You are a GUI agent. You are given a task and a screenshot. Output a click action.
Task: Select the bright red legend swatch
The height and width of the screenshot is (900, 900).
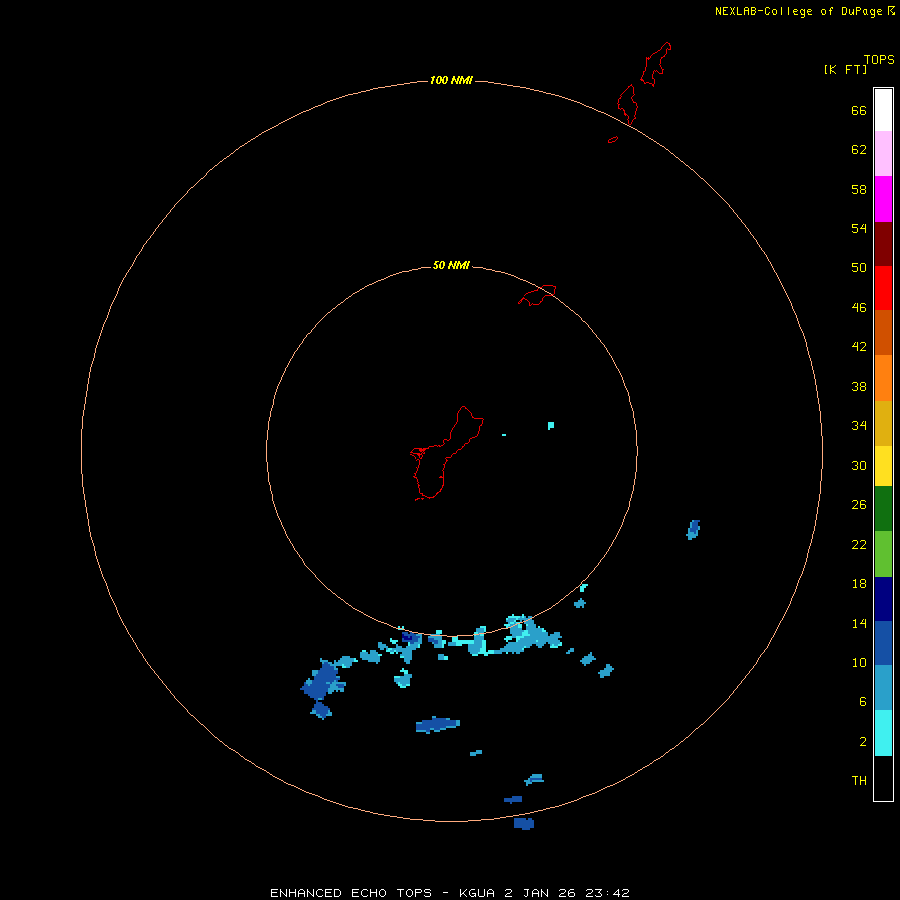[x=883, y=288]
